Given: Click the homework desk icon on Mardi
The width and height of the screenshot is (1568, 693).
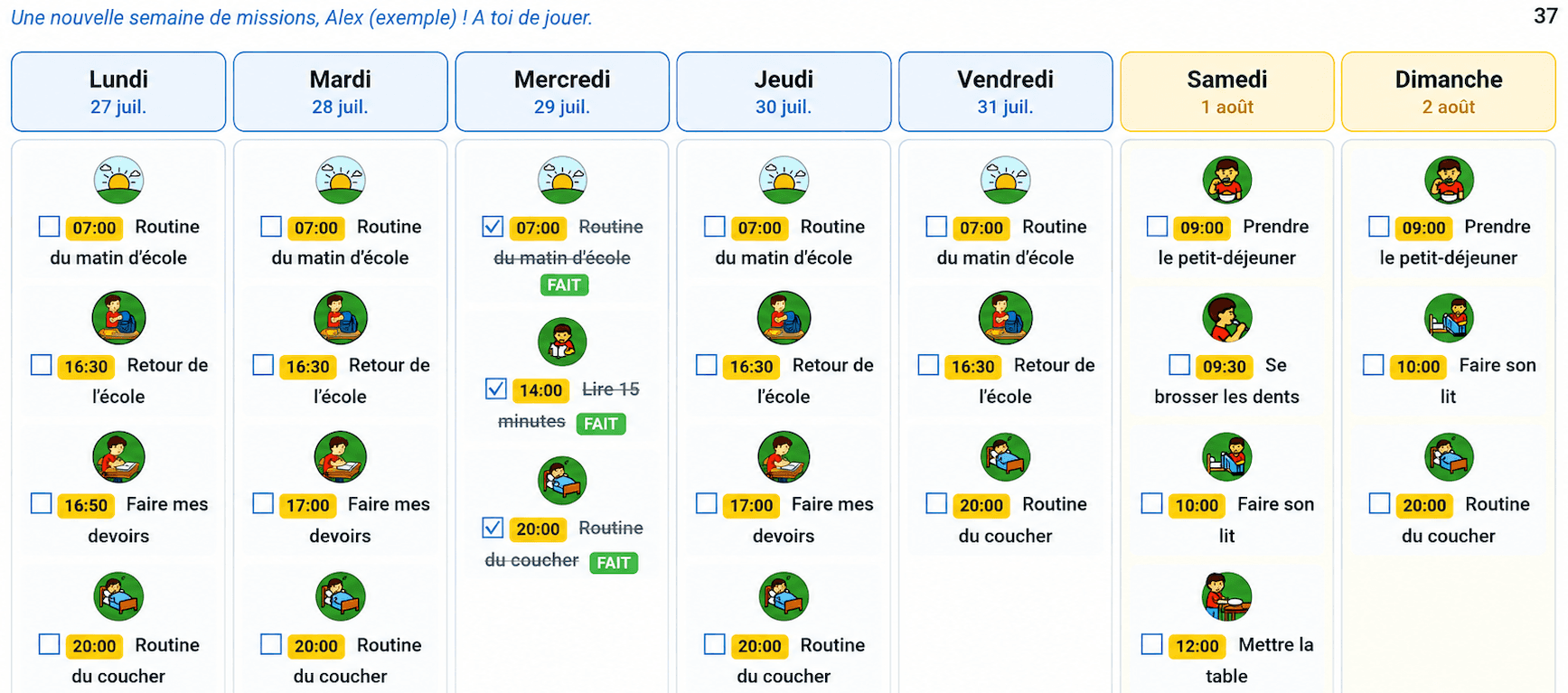Looking at the screenshot, I should point(340,456).
